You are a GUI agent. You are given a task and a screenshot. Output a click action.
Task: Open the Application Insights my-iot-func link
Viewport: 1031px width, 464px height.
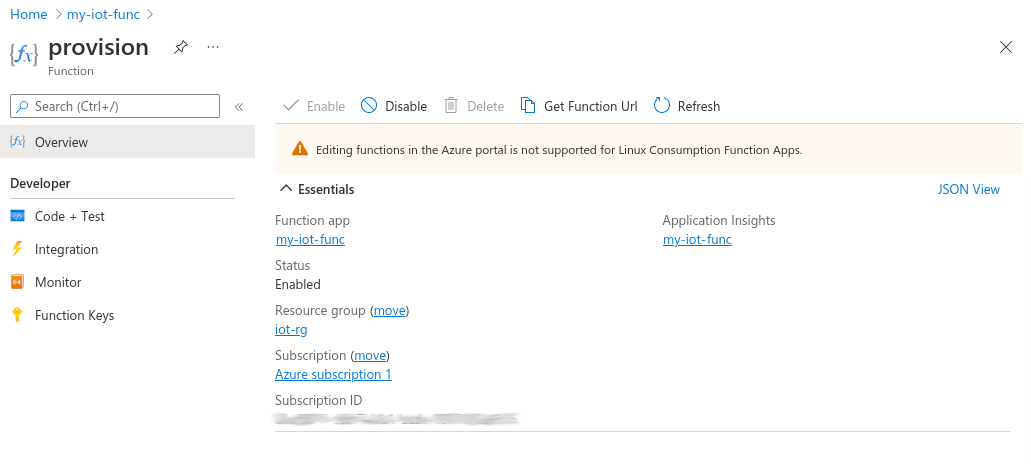click(x=697, y=239)
